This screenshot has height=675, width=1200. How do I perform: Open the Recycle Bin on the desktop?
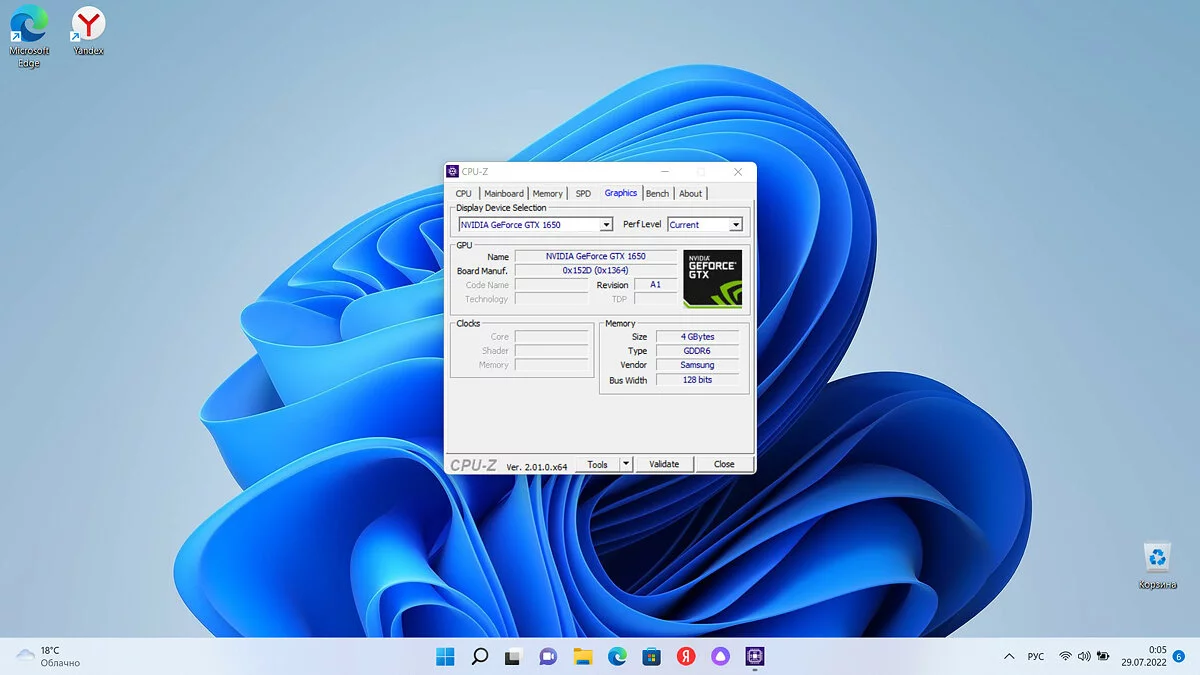click(x=1157, y=558)
